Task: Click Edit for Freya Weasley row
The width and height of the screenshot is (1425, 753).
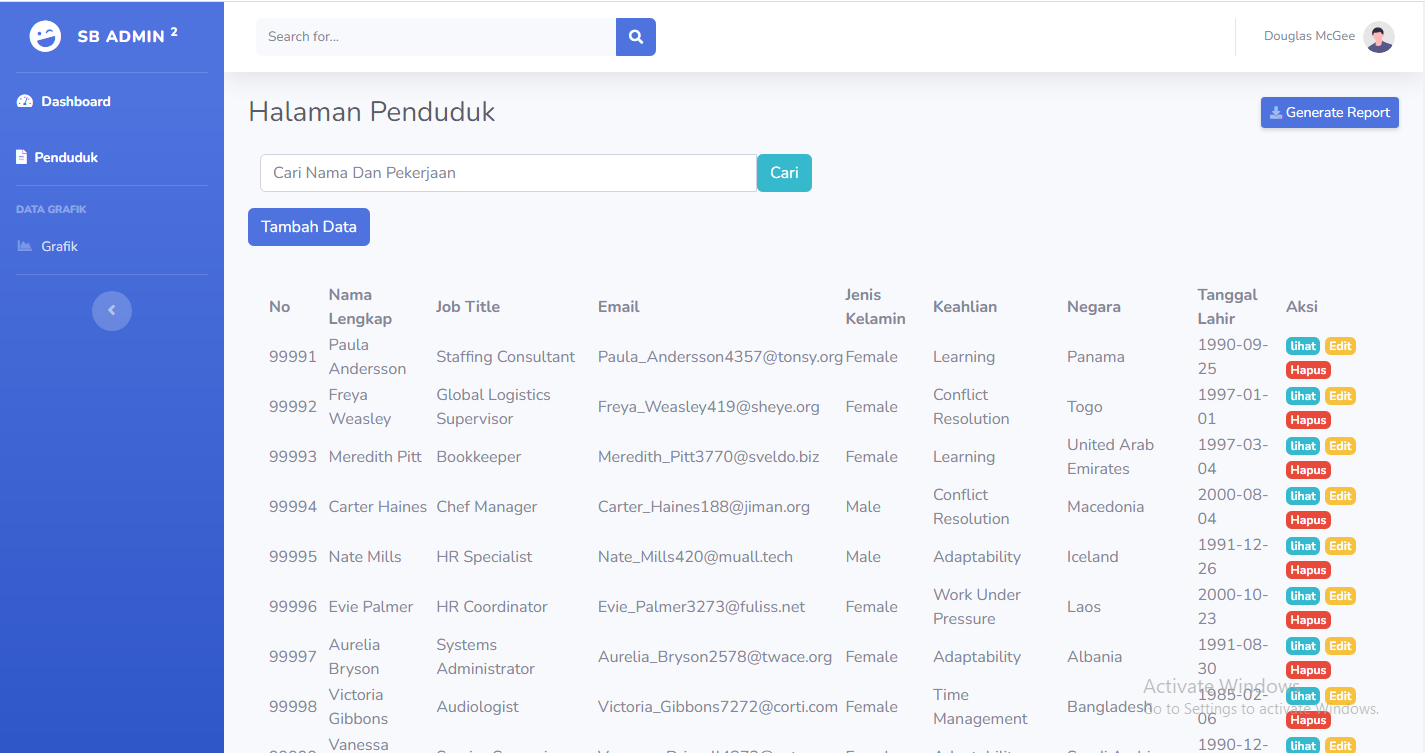Action: (1340, 396)
